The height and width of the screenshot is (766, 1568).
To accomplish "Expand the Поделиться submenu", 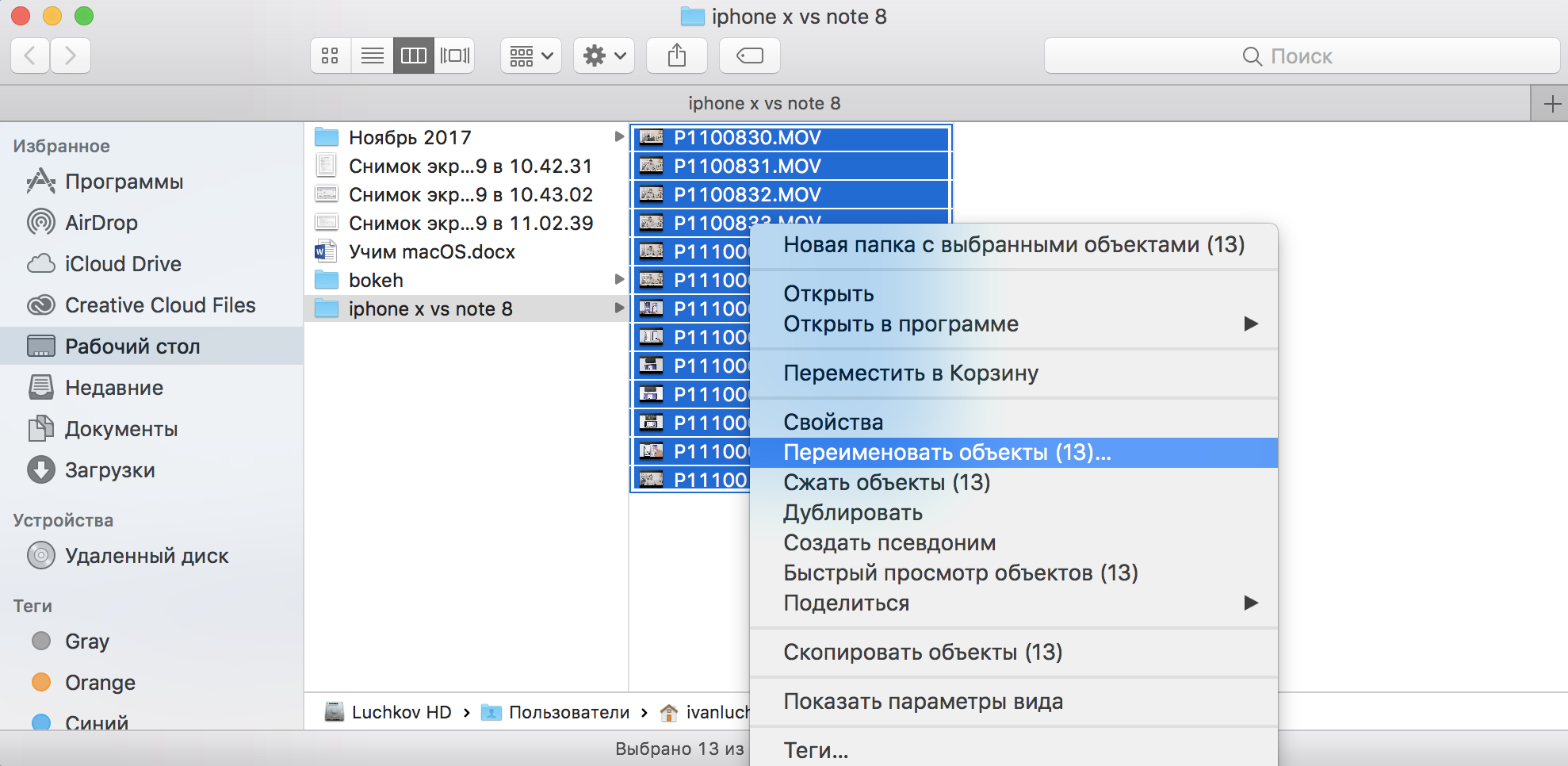I will pyautogui.click(x=1014, y=603).
